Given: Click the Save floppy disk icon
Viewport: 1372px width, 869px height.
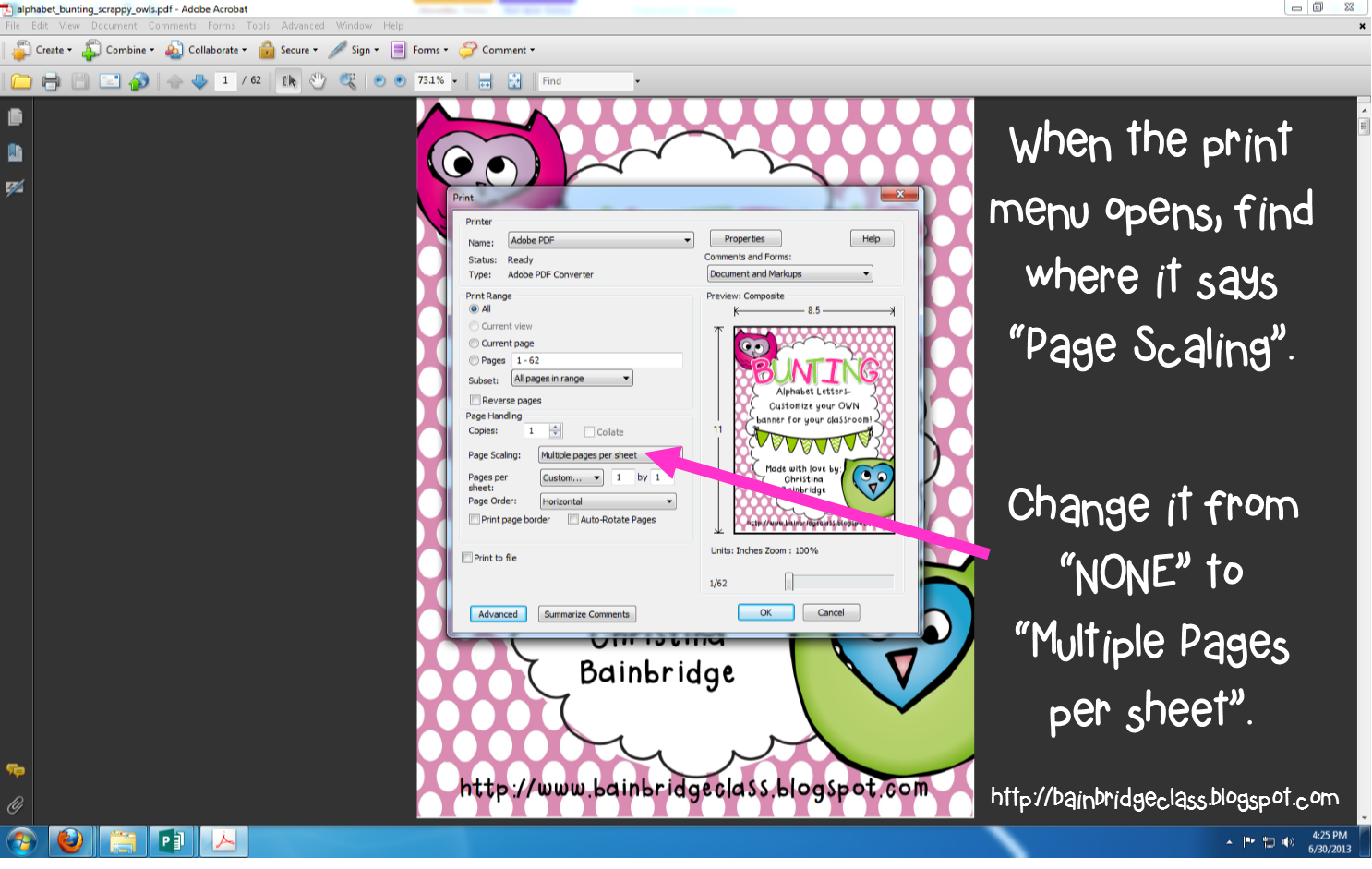Looking at the screenshot, I should coord(80,81).
